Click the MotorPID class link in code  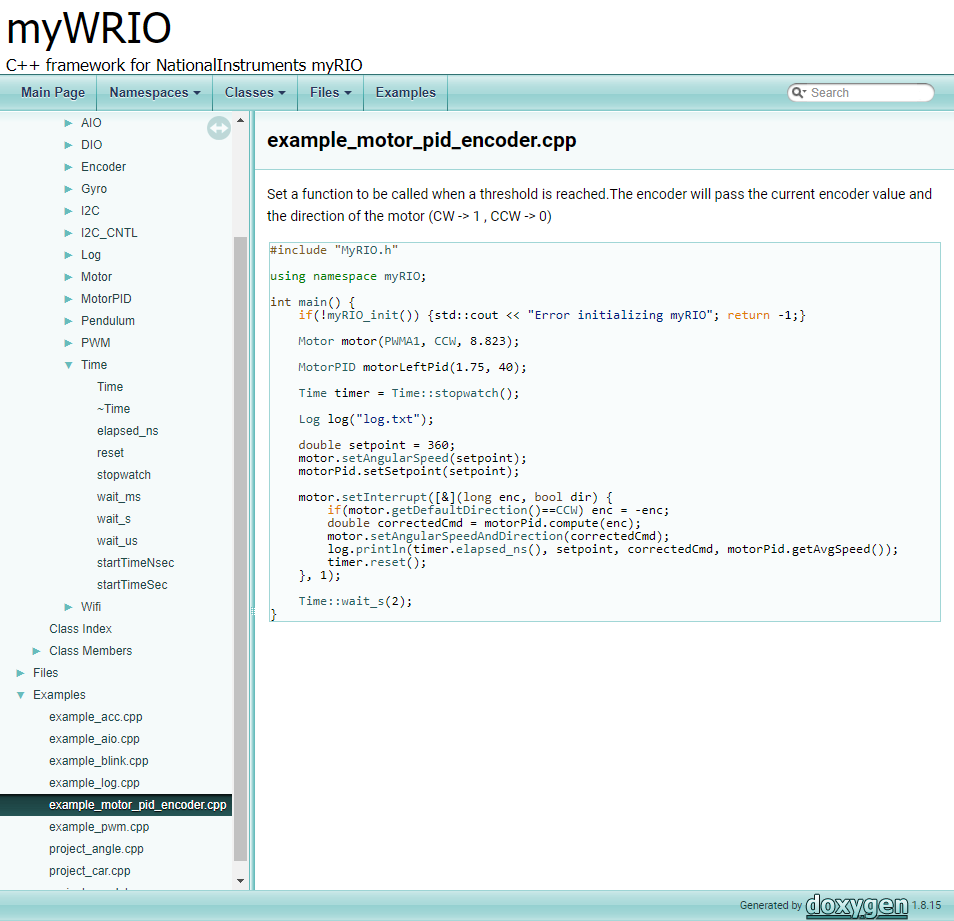(x=327, y=367)
